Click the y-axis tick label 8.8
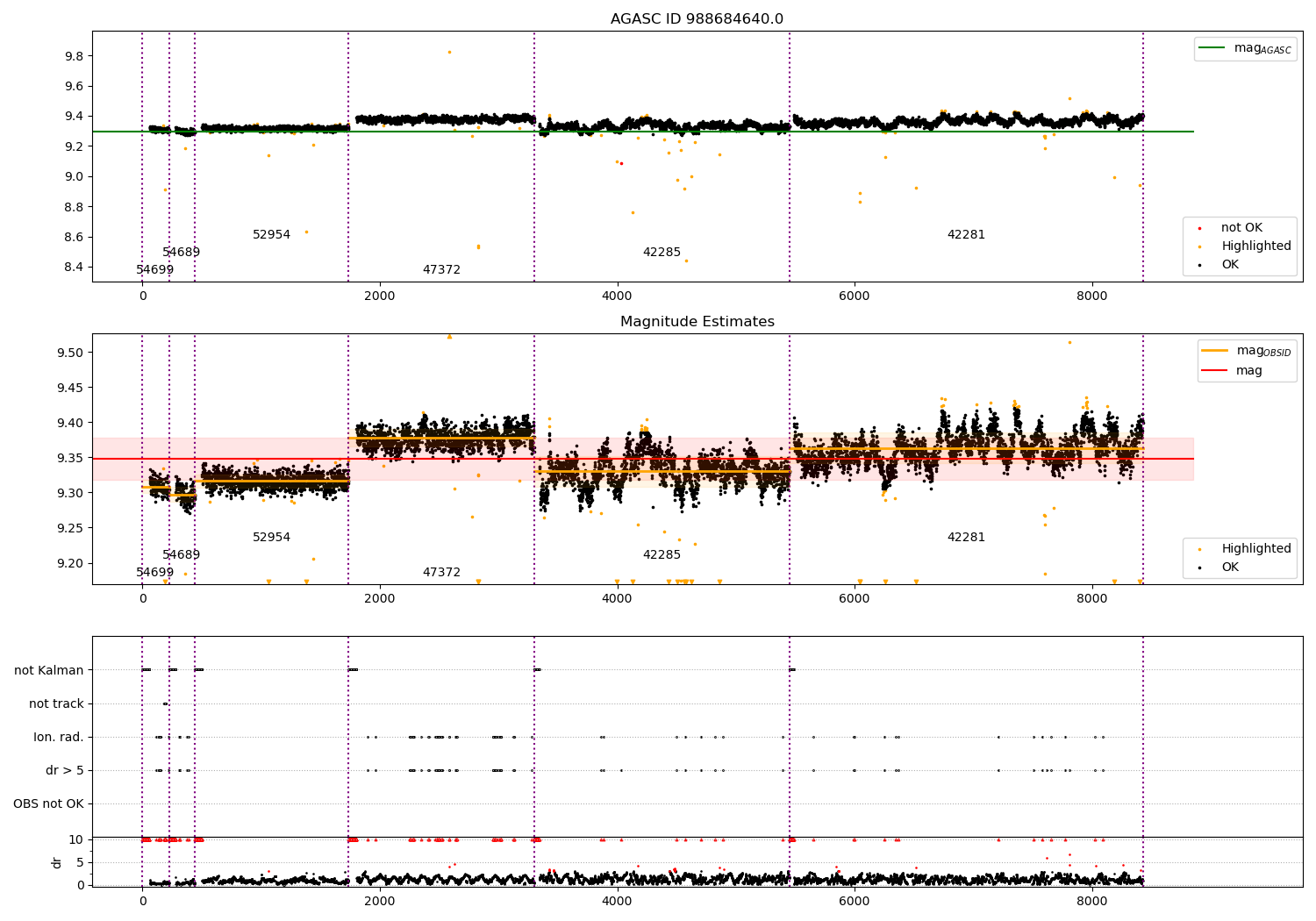 (x=74, y=207)
